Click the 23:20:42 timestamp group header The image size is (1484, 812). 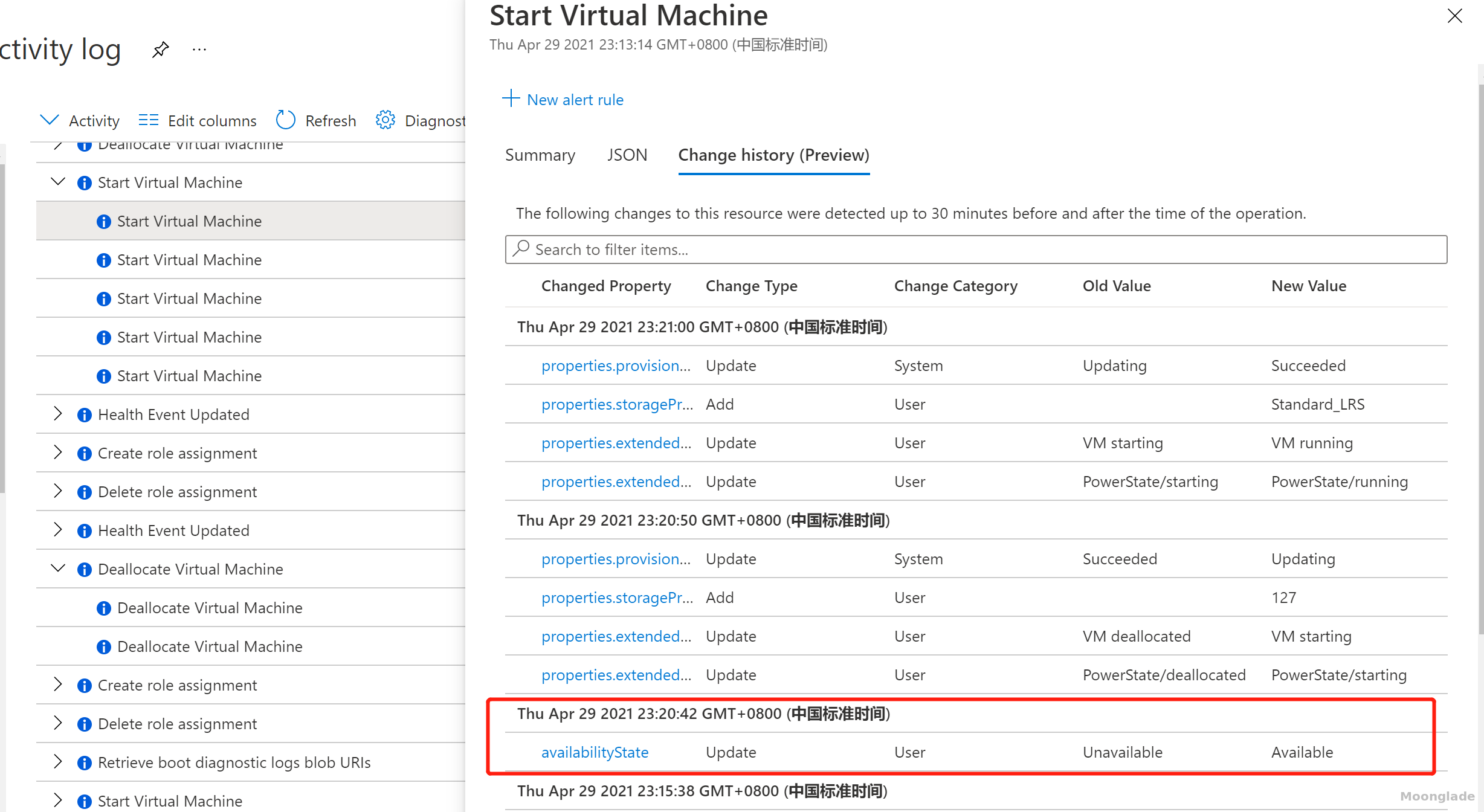(x=703, y=714)
